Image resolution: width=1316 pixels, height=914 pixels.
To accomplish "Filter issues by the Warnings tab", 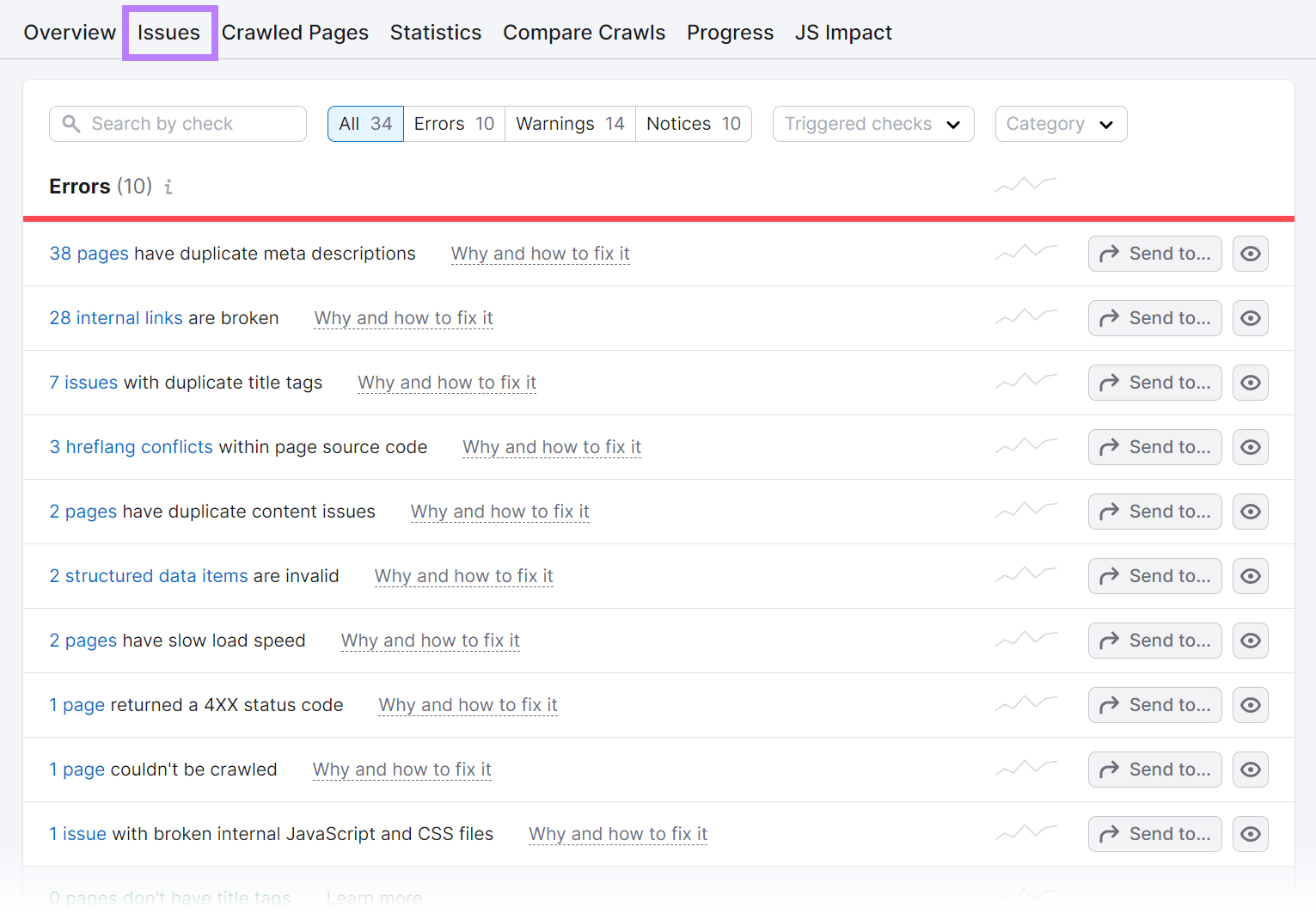I will pos(569,124).
